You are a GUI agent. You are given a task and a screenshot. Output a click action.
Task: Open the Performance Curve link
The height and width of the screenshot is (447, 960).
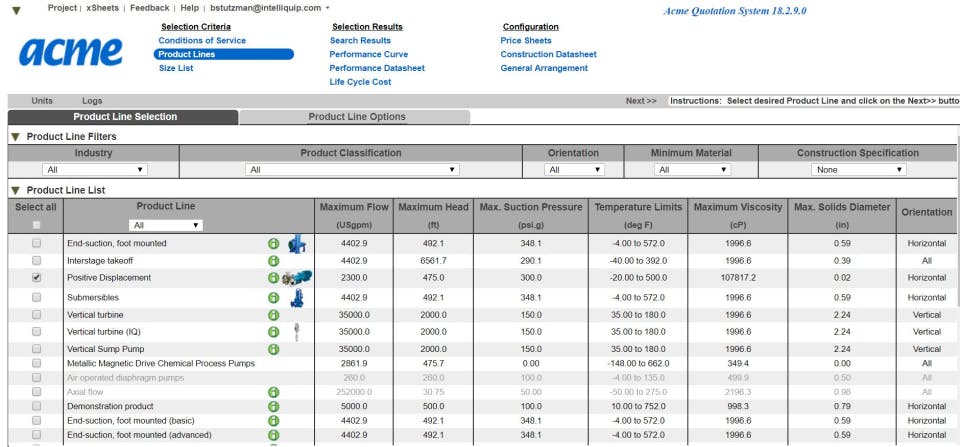[x=368, y=54]
